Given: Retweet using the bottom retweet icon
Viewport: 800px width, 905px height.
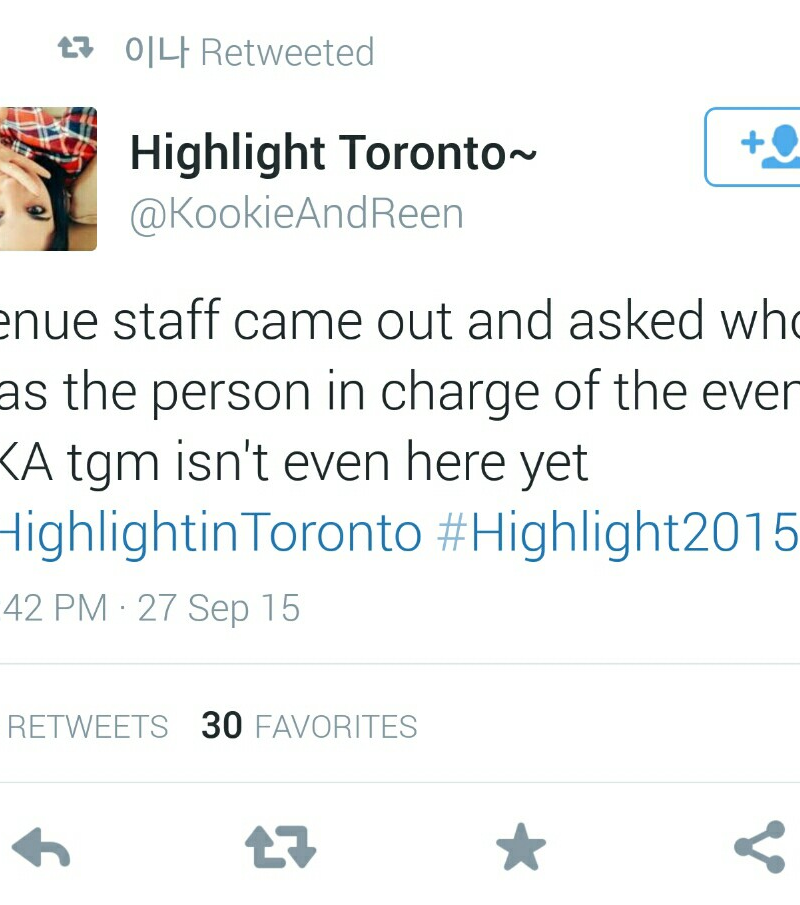Looking at the screenshot, I should pos(281,847).
